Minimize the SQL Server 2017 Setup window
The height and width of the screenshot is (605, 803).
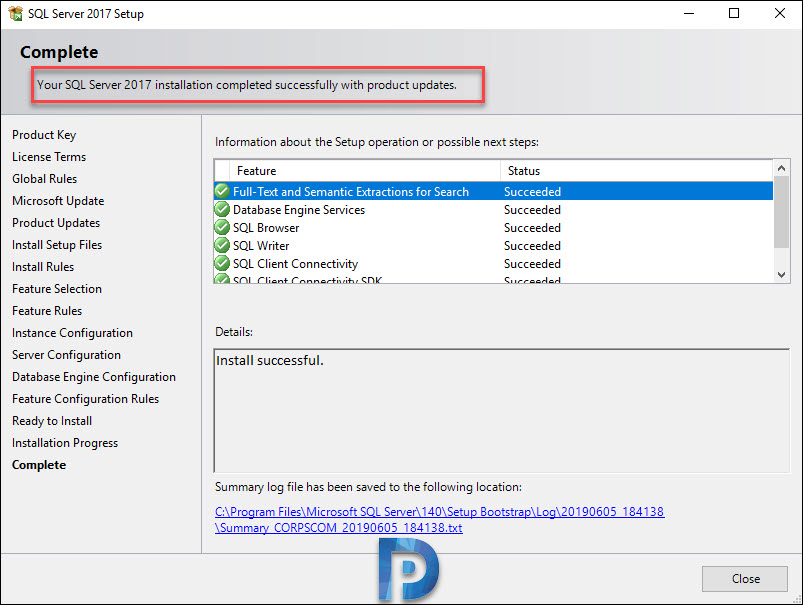(x=689, y=13)
